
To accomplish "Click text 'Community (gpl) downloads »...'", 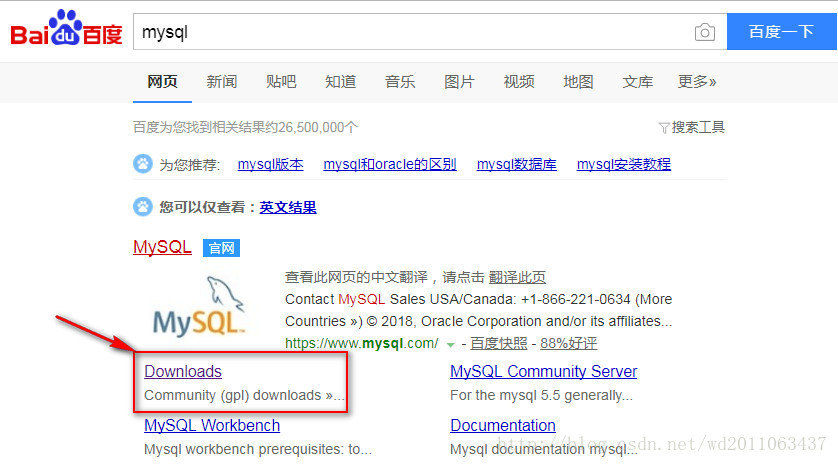I will click(244, 396).
